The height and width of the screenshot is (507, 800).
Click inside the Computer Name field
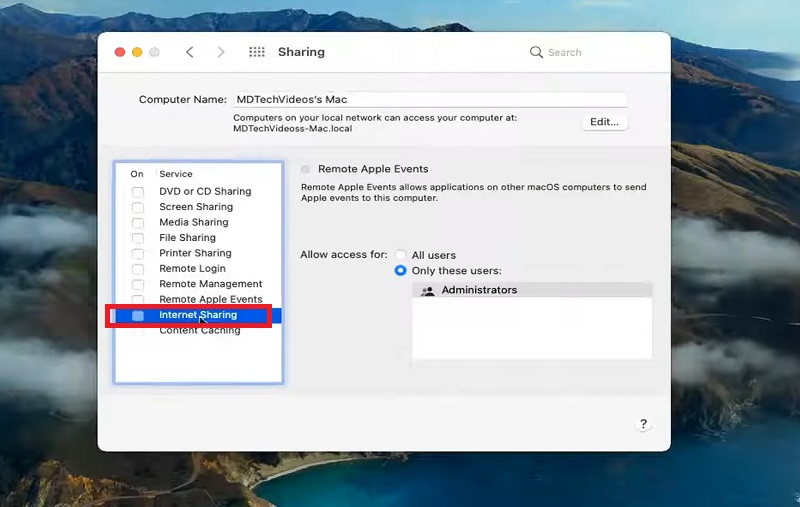coord(428,100)
